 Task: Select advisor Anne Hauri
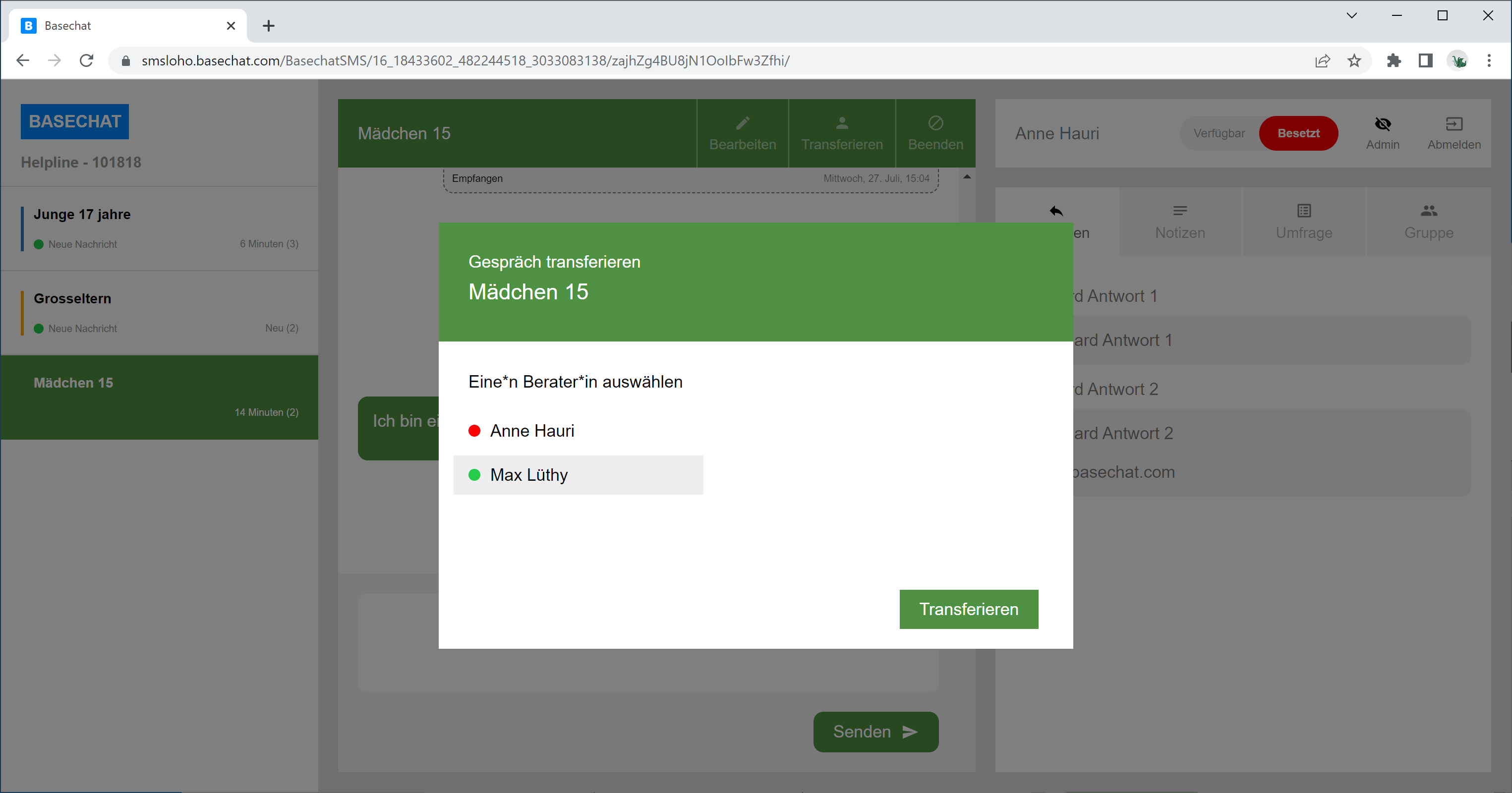point(532,431)
